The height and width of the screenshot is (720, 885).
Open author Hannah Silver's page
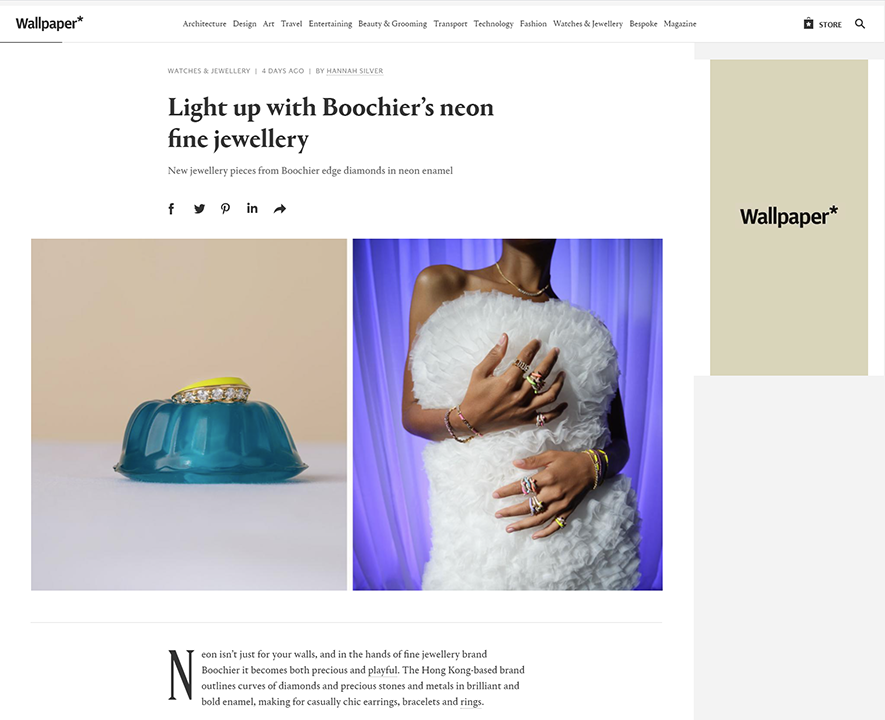(354, 71)
